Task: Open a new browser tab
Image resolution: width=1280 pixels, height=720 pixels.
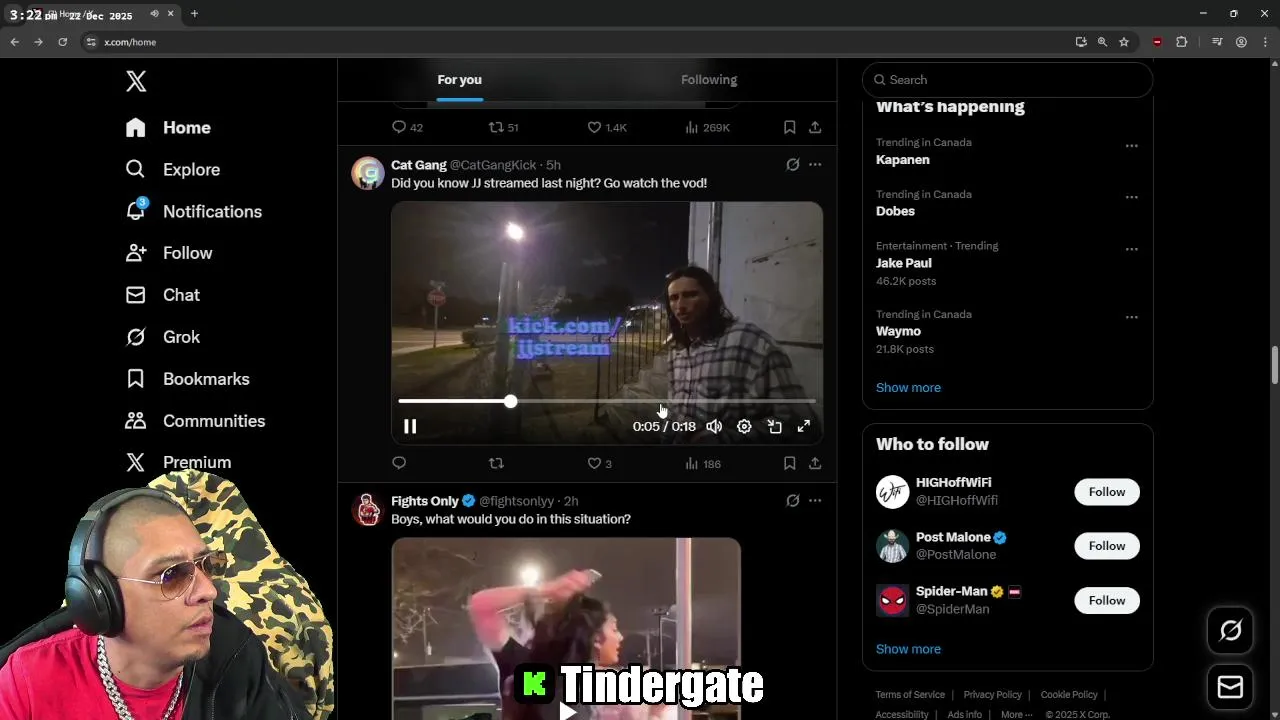Action: tap(194, 14)
